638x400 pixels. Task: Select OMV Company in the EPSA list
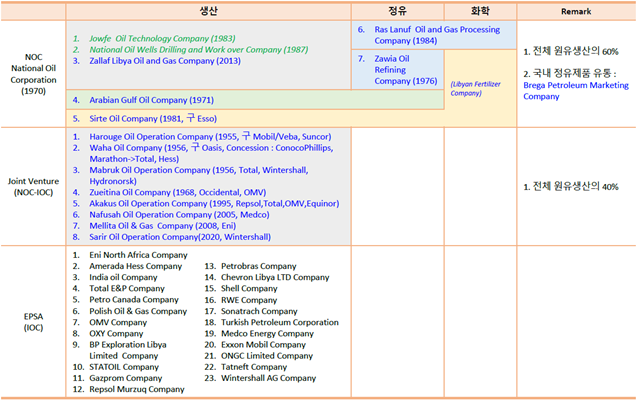pyautogui.click(x=118, y=322)
